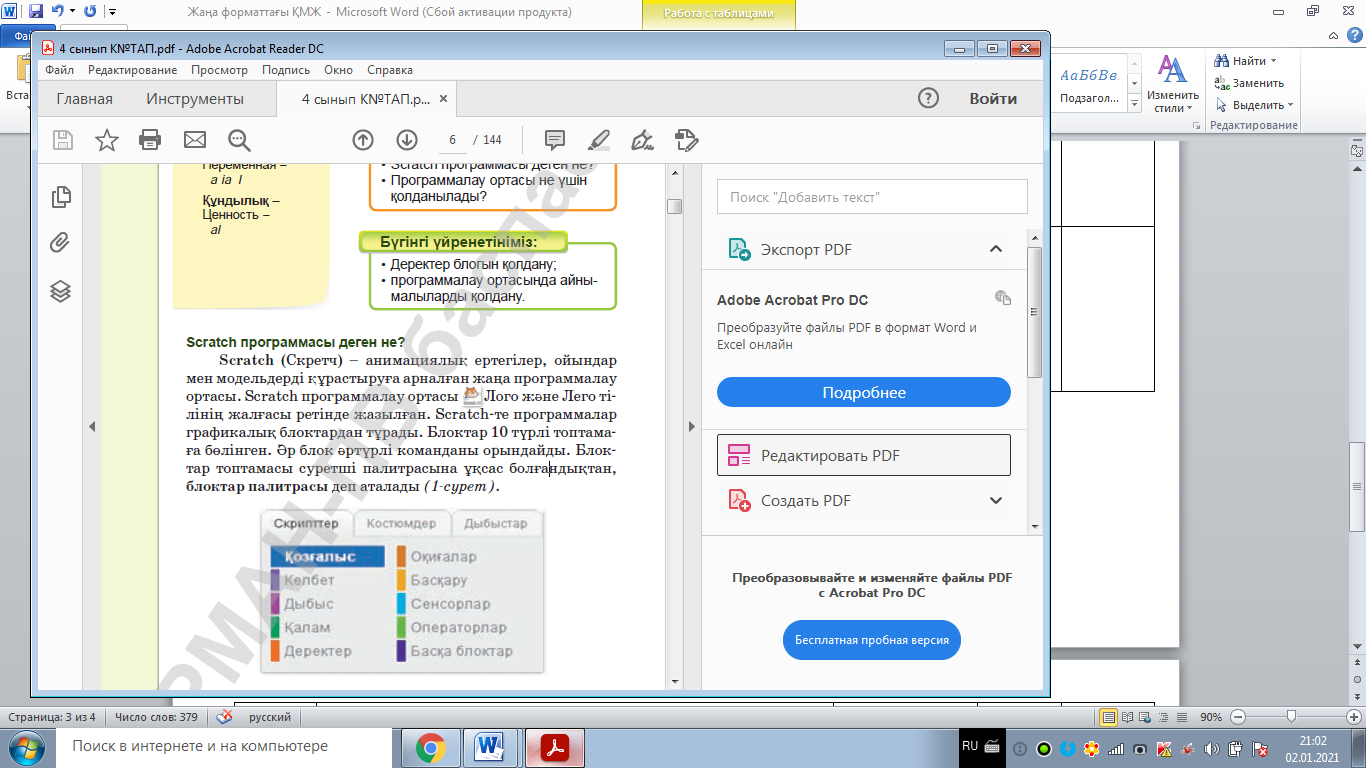Switch Word to Draft view
The image size is (1366, 768).
[x=1180, y=717]
